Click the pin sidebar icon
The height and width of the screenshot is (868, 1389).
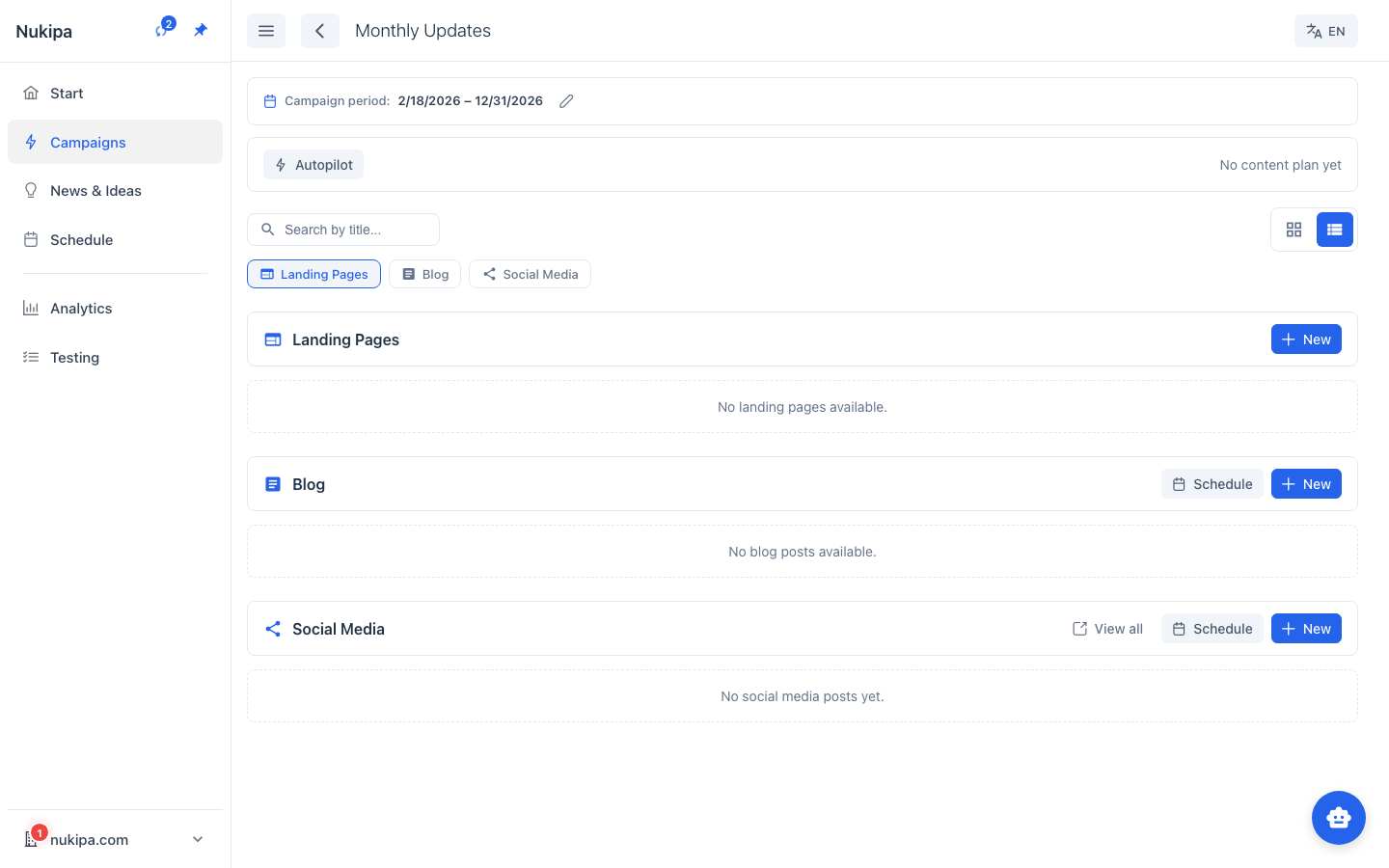pyautogui.click(x=201, y=30)
